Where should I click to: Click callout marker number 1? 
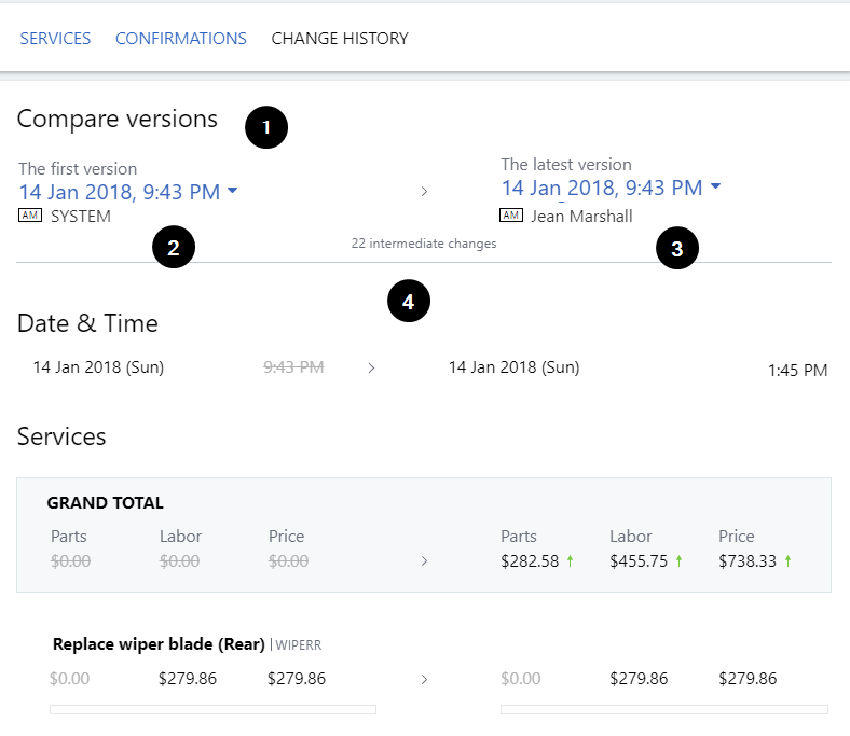[266, 128]
